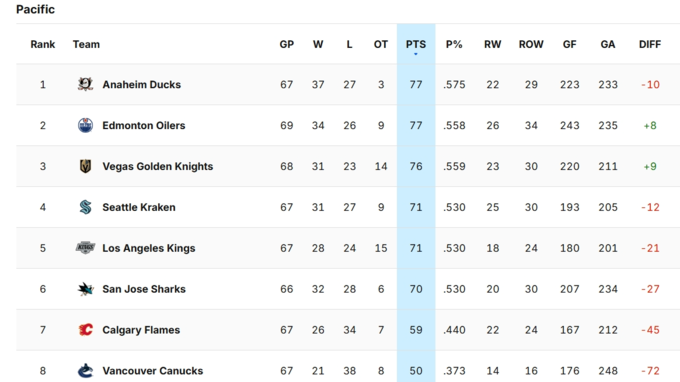Sort by the P% column header

454,44
